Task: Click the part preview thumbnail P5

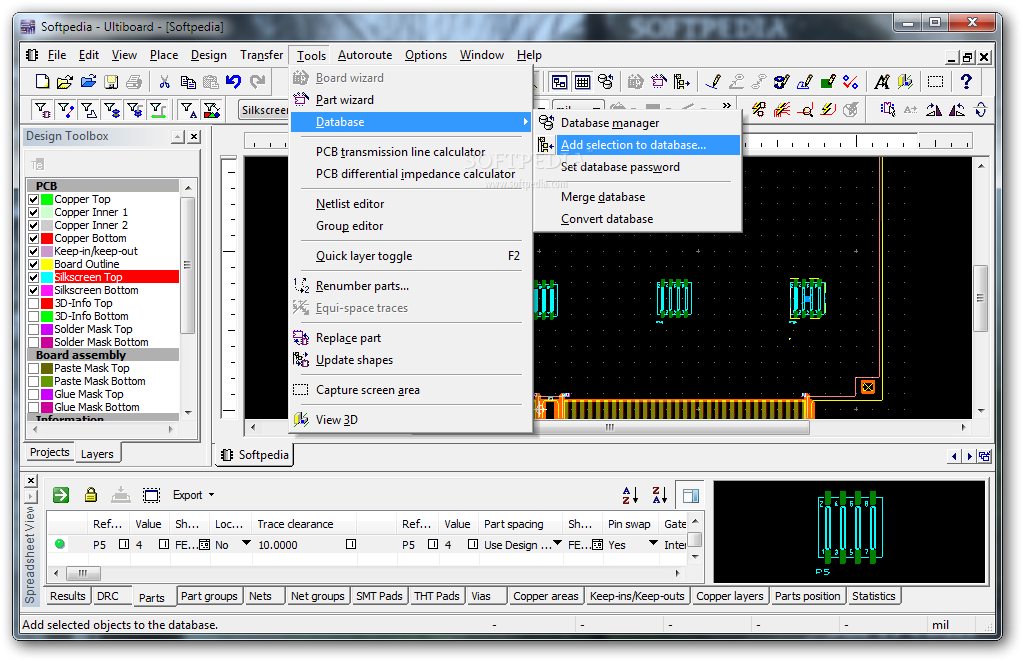Action: click(x=849, y=532)
